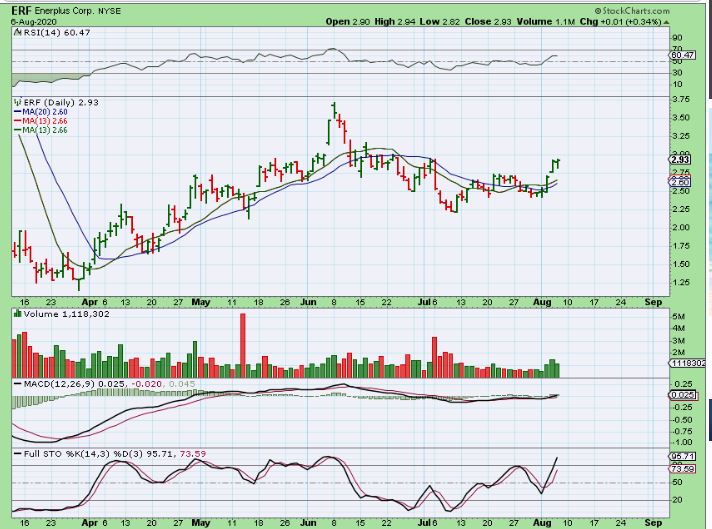
Task: Click the blue 2.60 tag on price axis
Action: [x=680, y=182]
